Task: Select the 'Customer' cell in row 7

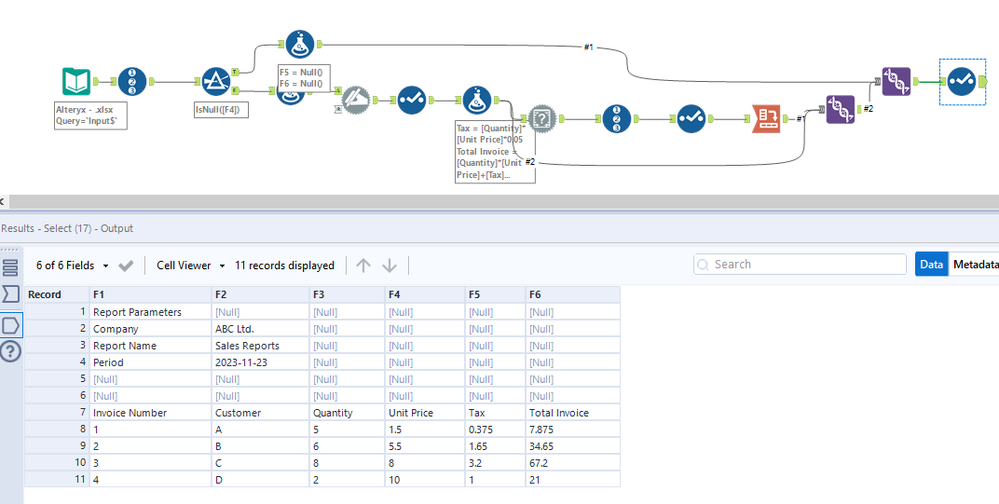Action: [261, 413]
